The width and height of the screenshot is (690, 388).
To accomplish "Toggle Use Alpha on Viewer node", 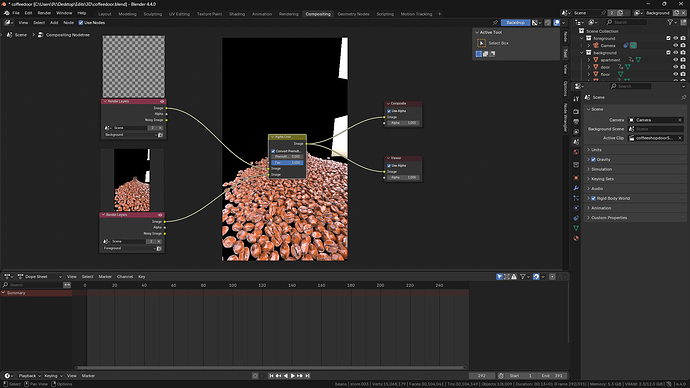I will [389, 165].
